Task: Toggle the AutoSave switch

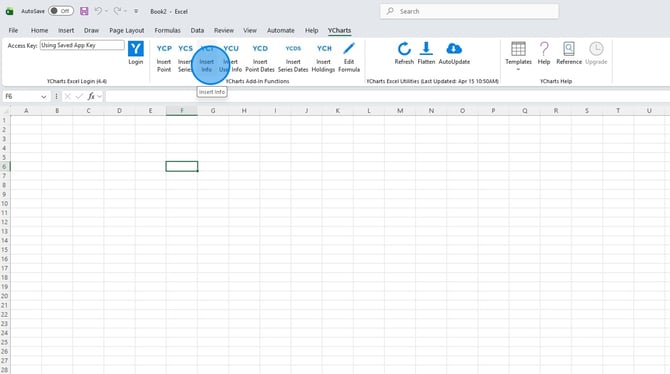Action: pyautogui.click(x=61, y=11)
